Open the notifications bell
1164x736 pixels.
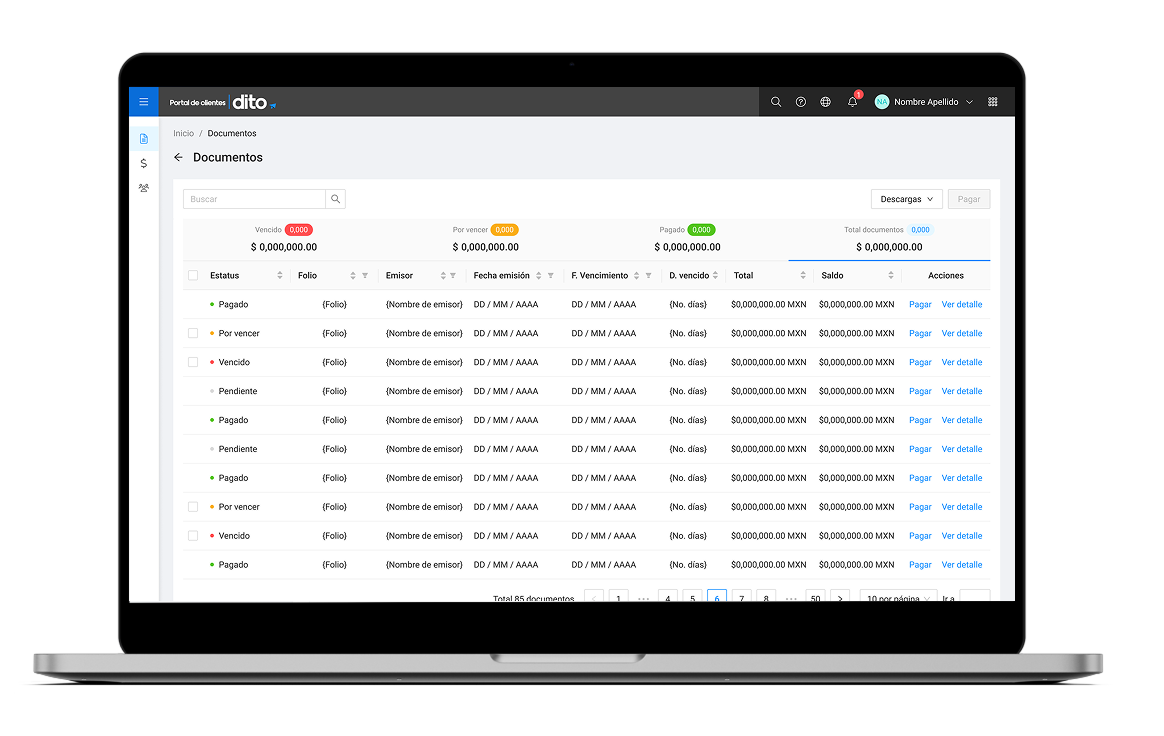coord(852,102)
